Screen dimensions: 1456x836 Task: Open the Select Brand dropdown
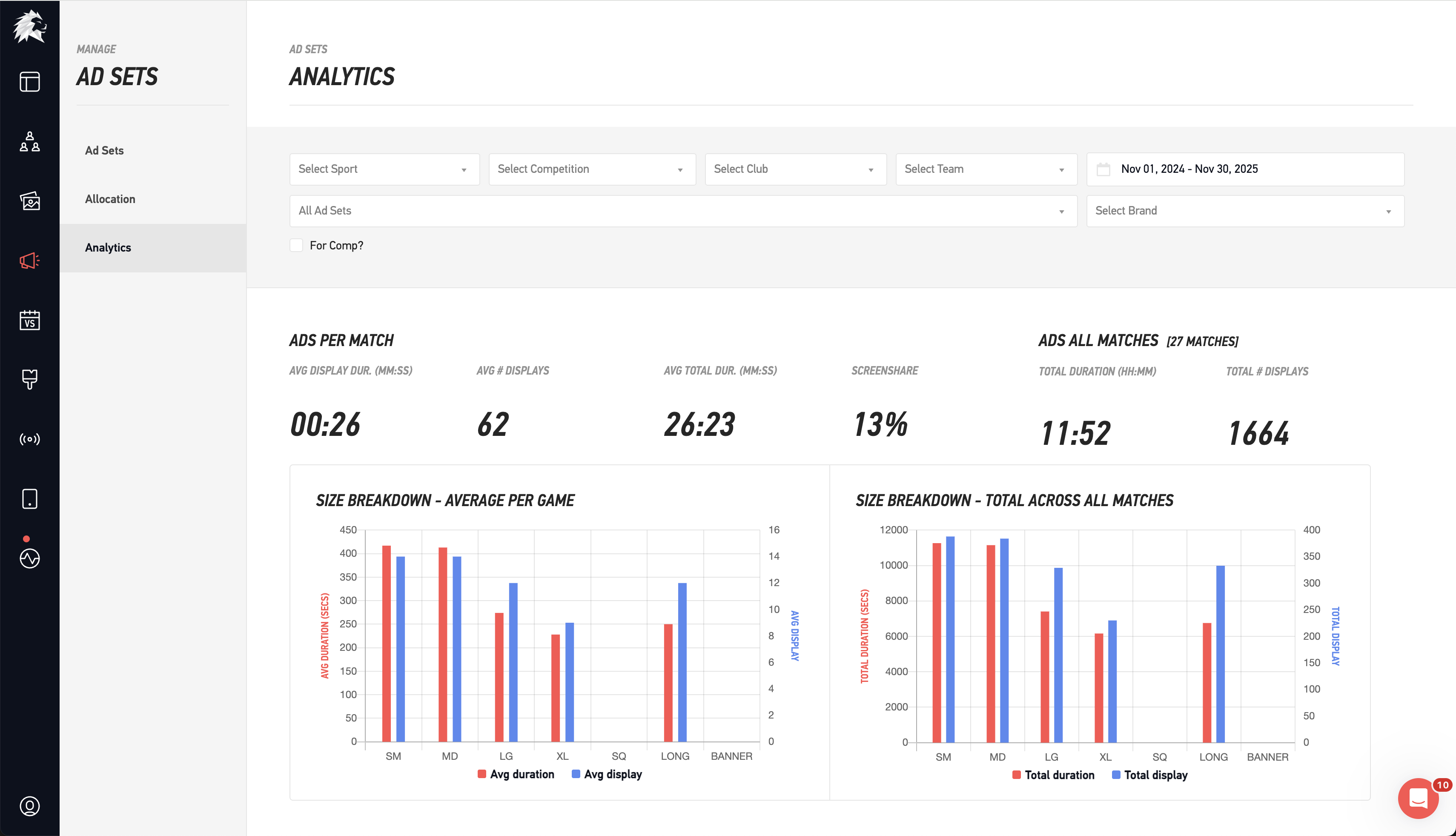[1244, 210]
